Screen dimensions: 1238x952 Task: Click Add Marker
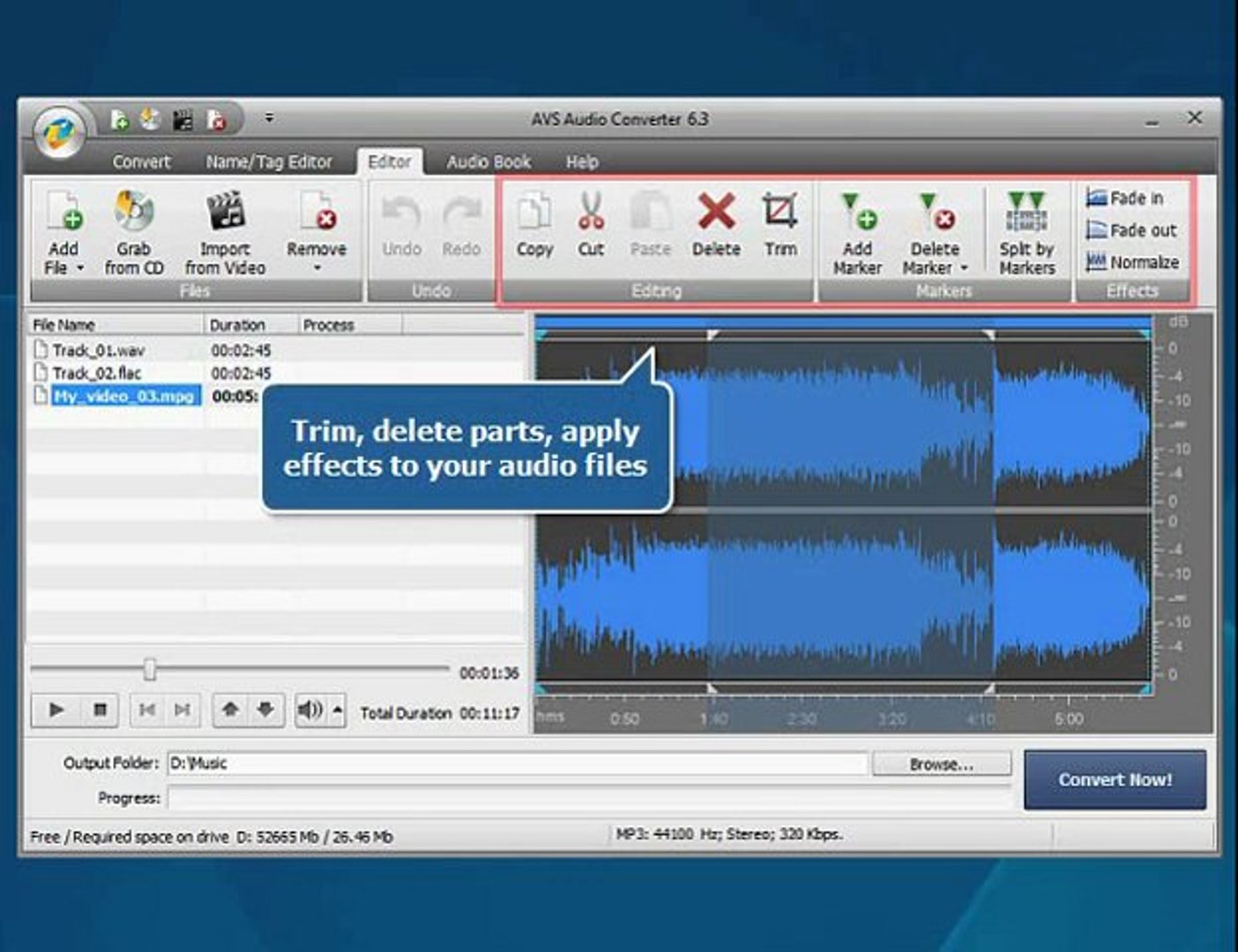pos(857,234)
